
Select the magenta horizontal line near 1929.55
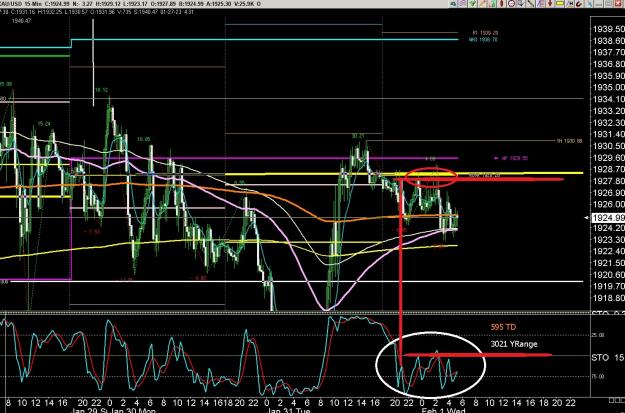(x=265, y=158)
